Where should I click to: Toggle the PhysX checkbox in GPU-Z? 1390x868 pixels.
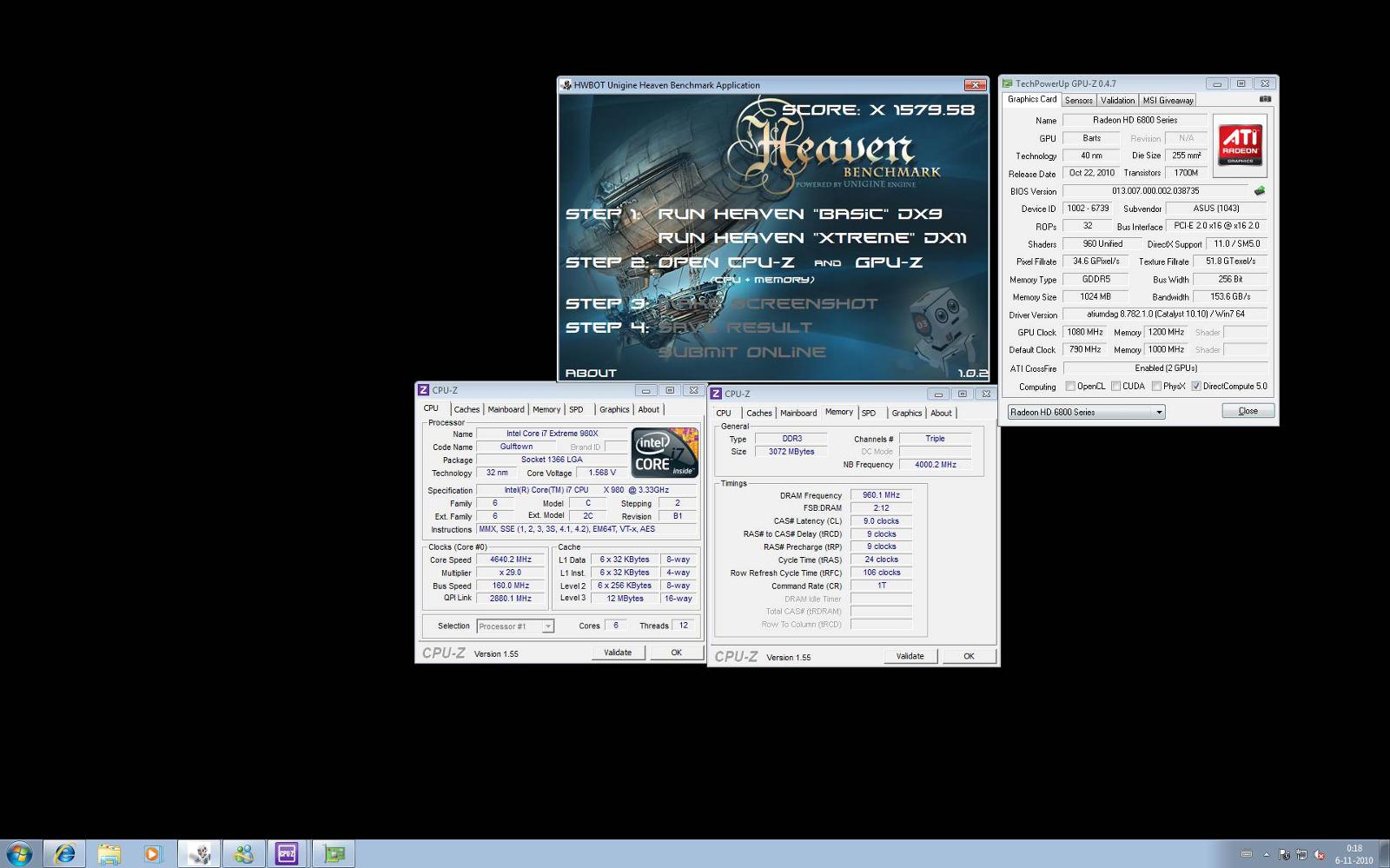(1156, 386)
